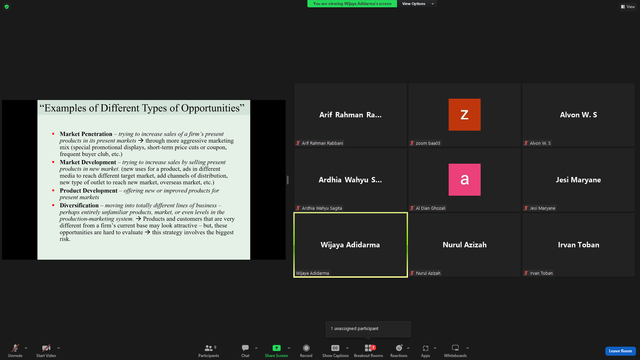640x360 pixels.
Task: Expand the caret beside Reactions
Action: click(408, 348)
